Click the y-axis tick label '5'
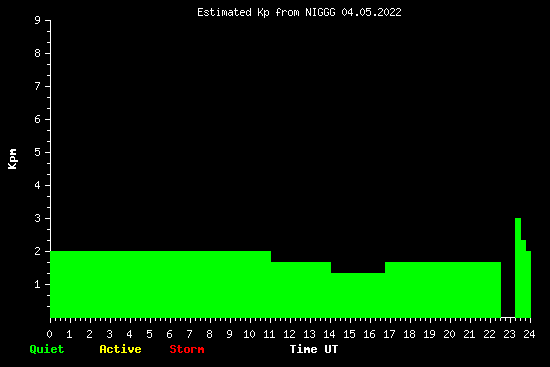The width and height of the screenshot is (550, 367). [38, 152]
